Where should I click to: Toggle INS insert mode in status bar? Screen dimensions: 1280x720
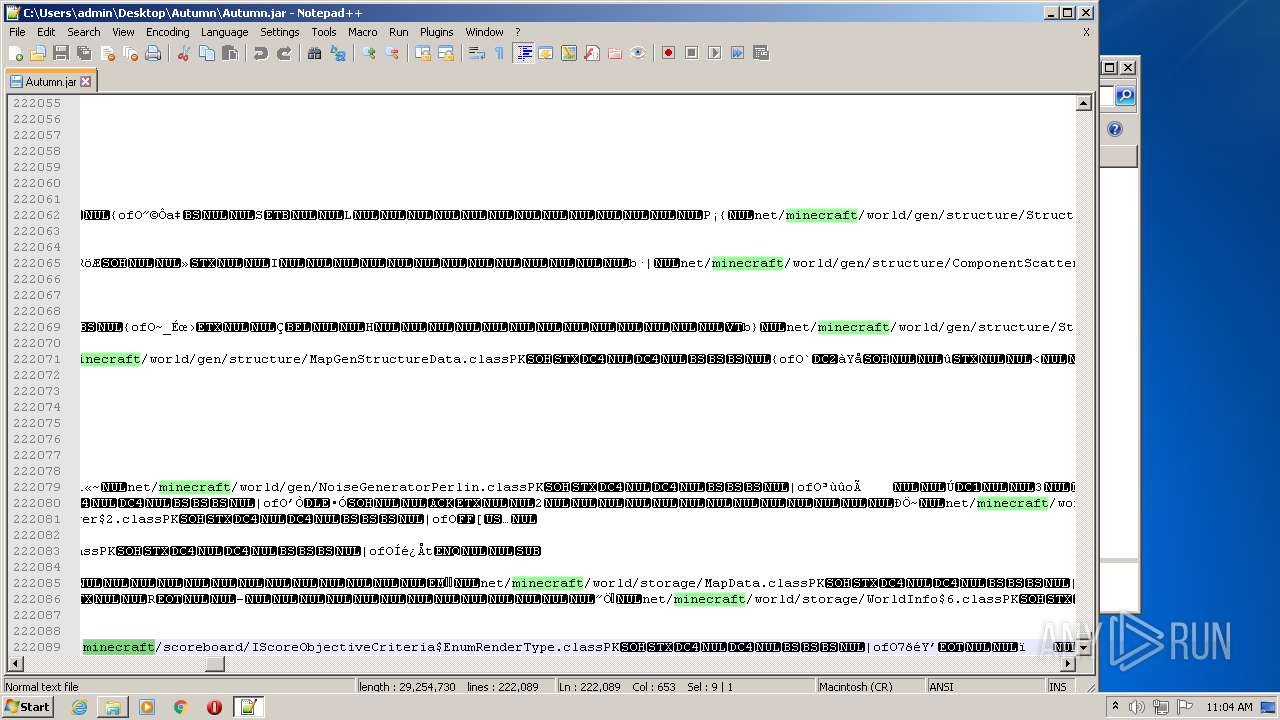[1058, 687]
